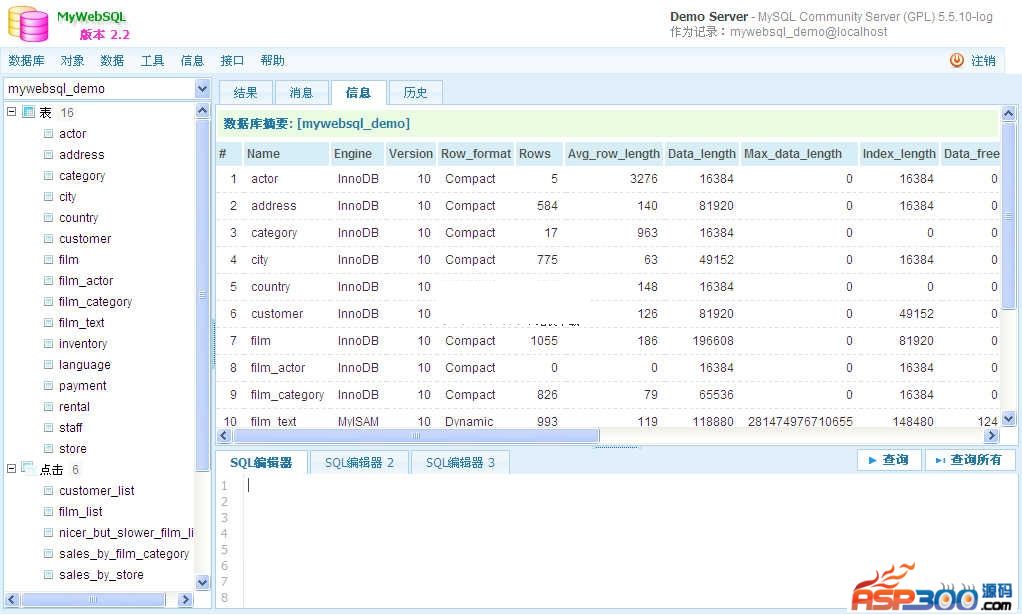Click the table icon beside film_text
1022x615 pixels.
(48, 322)
